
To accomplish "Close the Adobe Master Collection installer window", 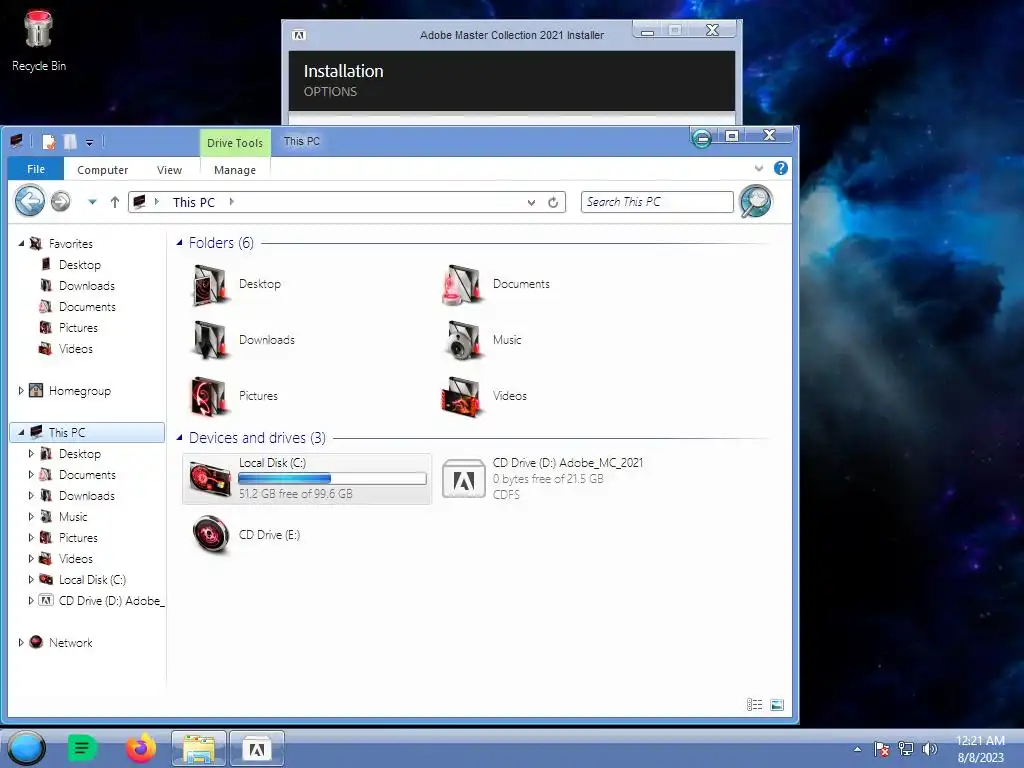I will [x=712, y=30].
